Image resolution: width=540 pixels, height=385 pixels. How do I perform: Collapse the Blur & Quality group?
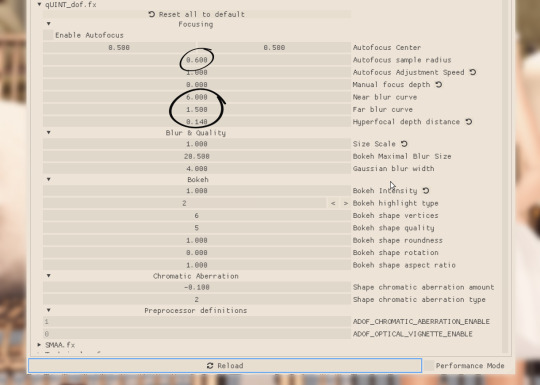(x=49, y=133)
